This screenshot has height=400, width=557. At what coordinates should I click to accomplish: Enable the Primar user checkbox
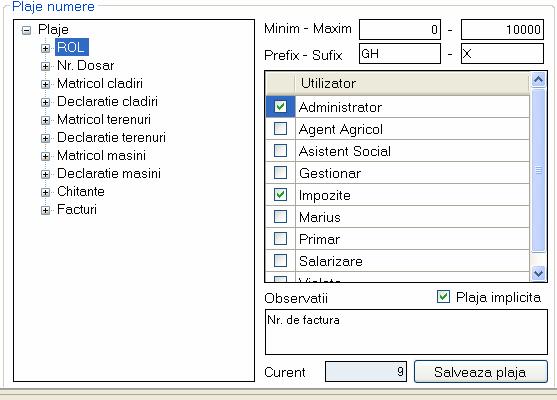pos(280,238)
